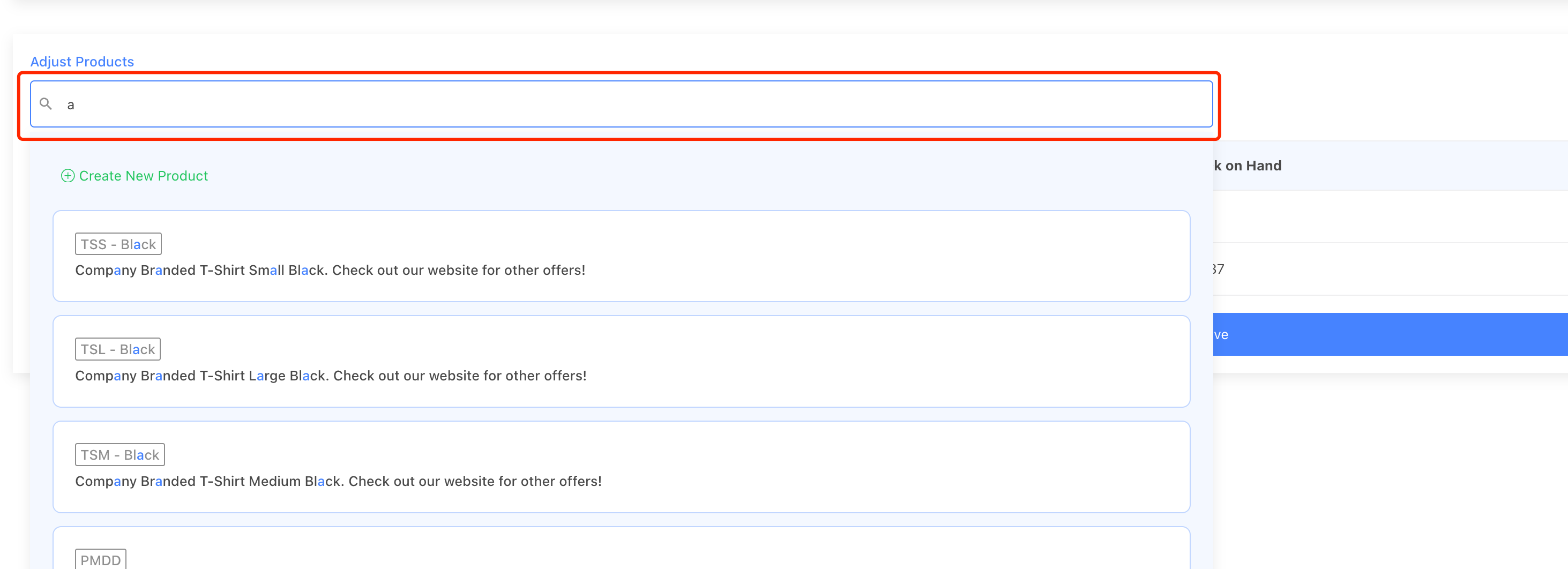The height and width of the screenshot is (569, 1568).
Task: Click the TSS - Black SKU badge
Action: [x=117, y=243]
